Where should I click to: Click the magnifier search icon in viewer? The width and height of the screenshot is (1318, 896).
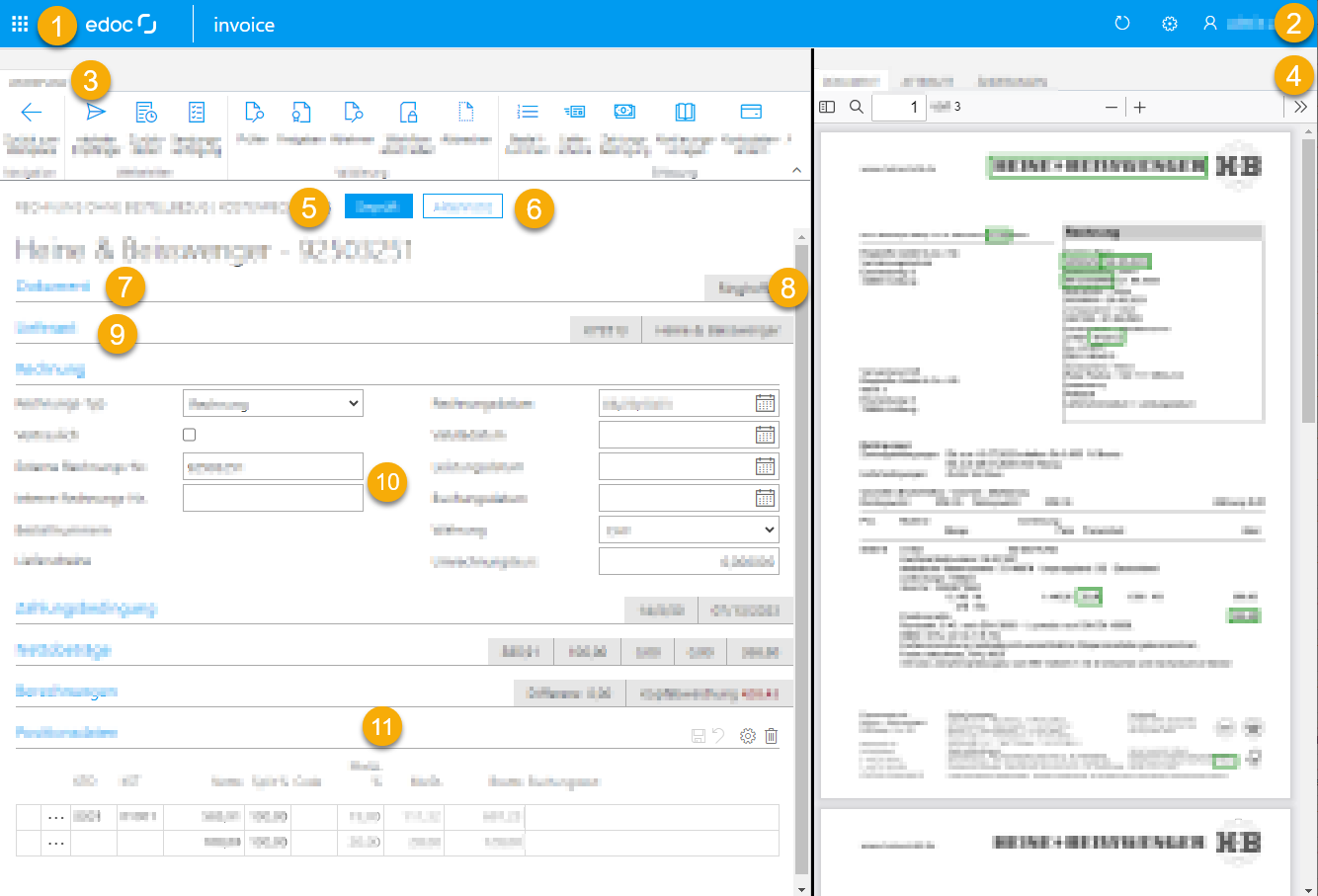pyautogui.click(x=857, y=107)
